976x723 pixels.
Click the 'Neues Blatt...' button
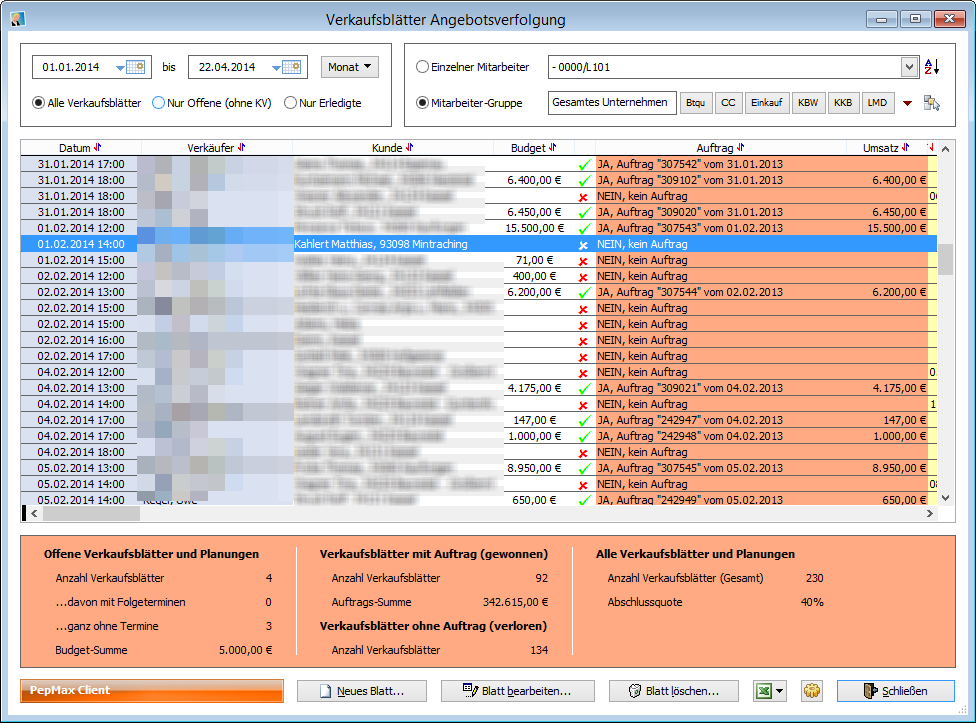coord(363,691)
